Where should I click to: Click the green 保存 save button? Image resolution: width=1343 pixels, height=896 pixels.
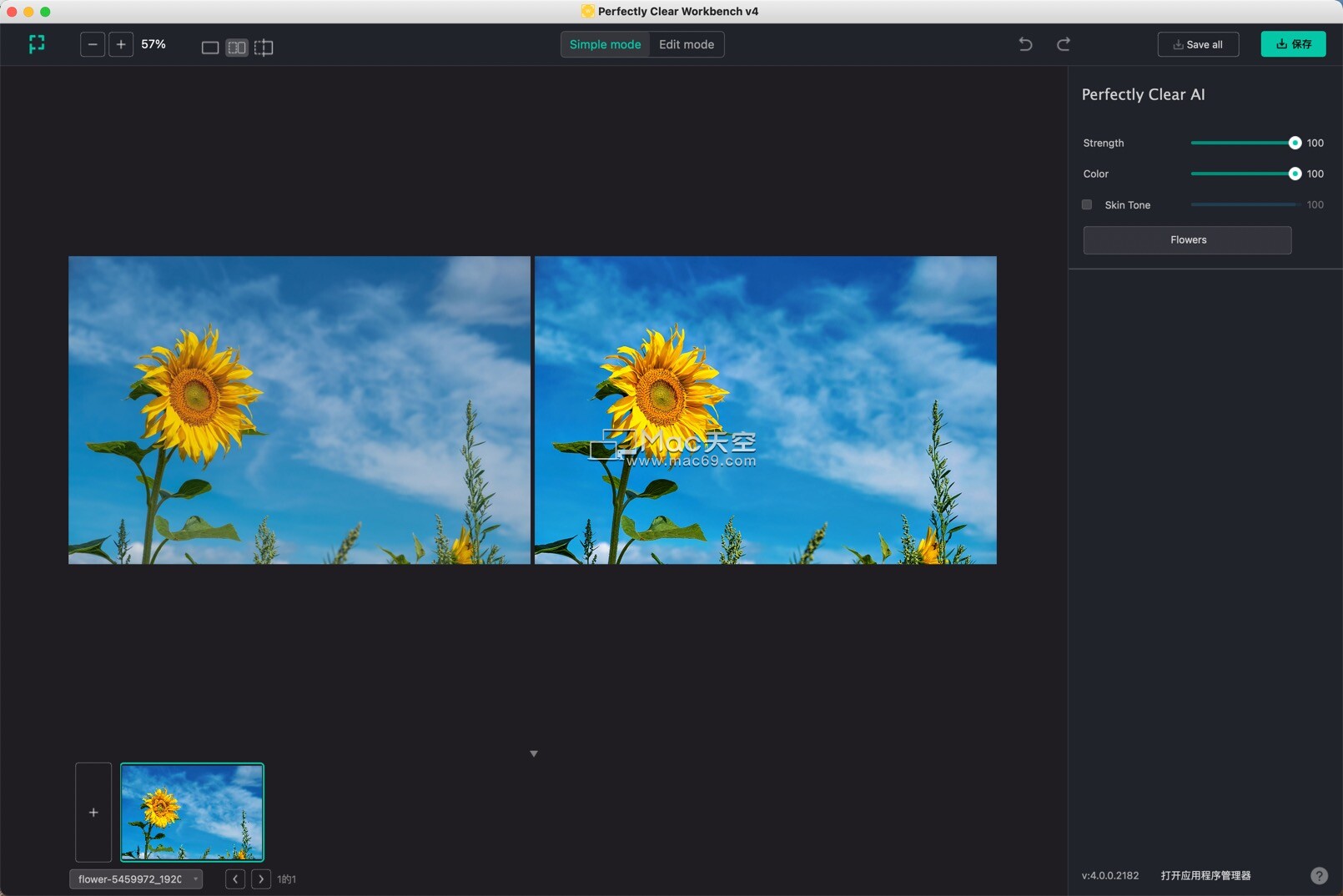pos(1293,44)
